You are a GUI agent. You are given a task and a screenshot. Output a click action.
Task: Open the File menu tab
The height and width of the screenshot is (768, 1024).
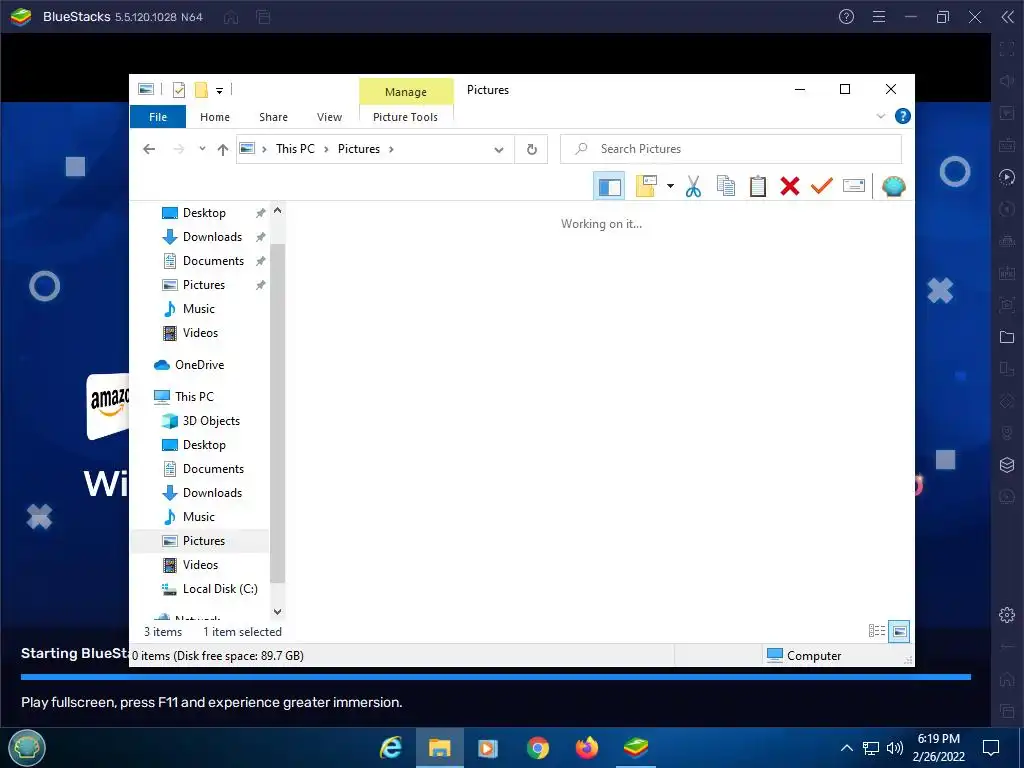coord(158,117)
